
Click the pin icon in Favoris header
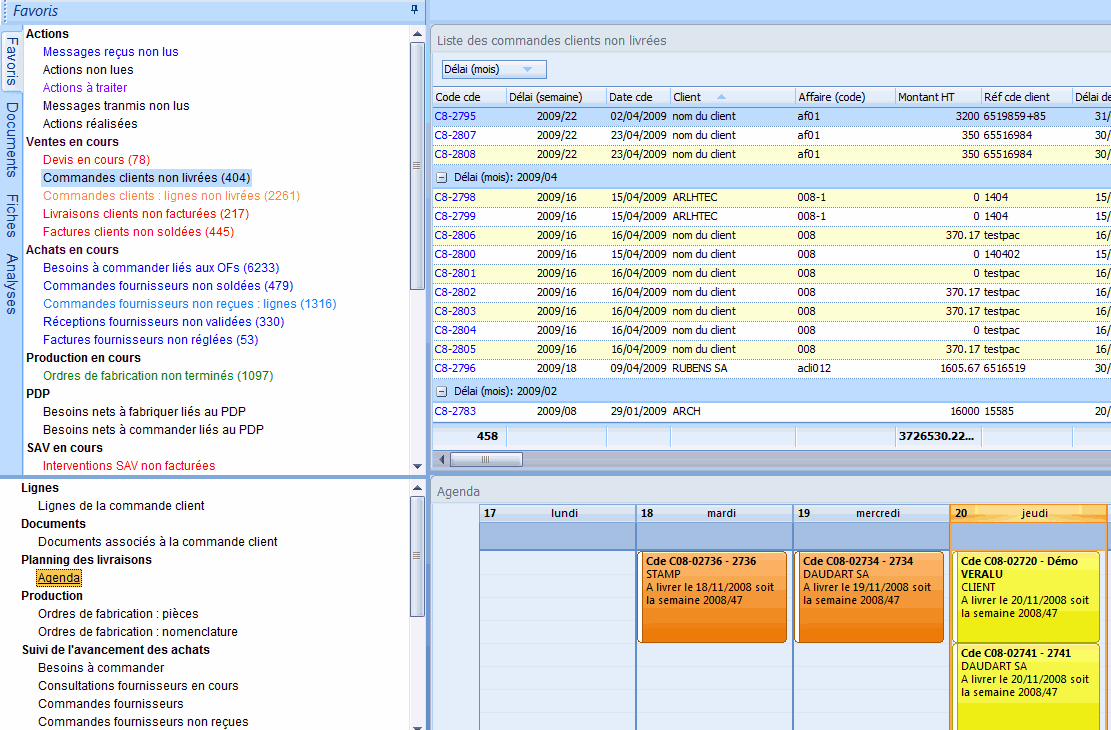tap(415, 10)
